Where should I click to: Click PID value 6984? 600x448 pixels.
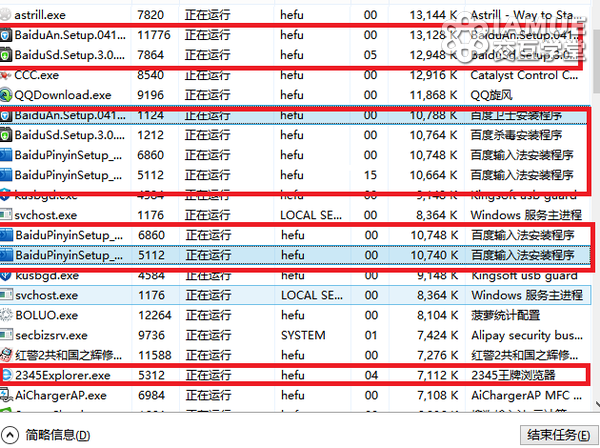pos(151,395)
